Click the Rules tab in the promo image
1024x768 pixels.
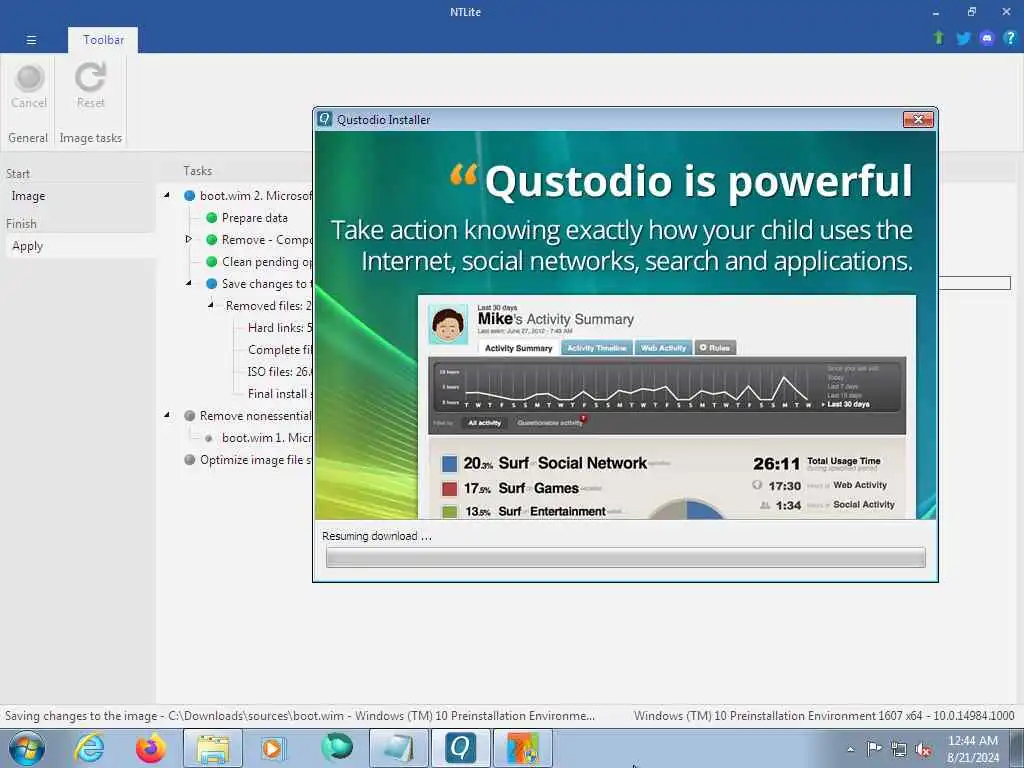click(715, 348)
